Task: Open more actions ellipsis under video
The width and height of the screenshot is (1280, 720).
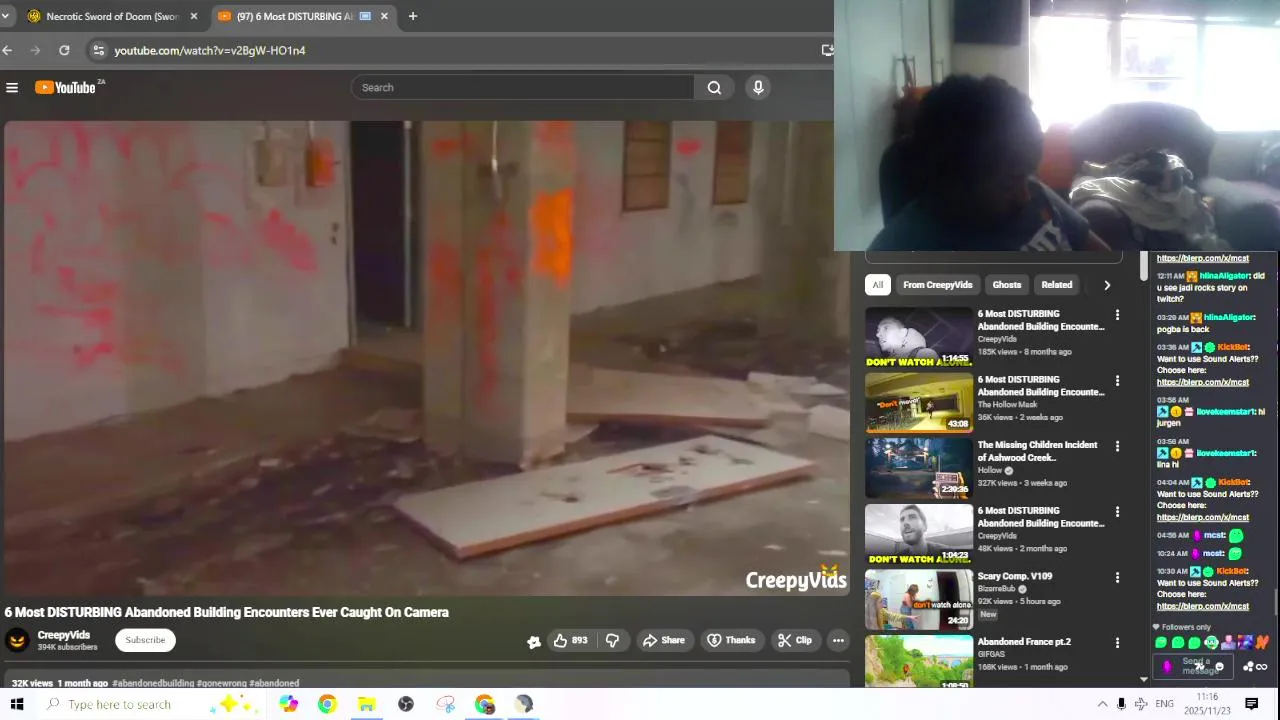Action: coord(838,640)
